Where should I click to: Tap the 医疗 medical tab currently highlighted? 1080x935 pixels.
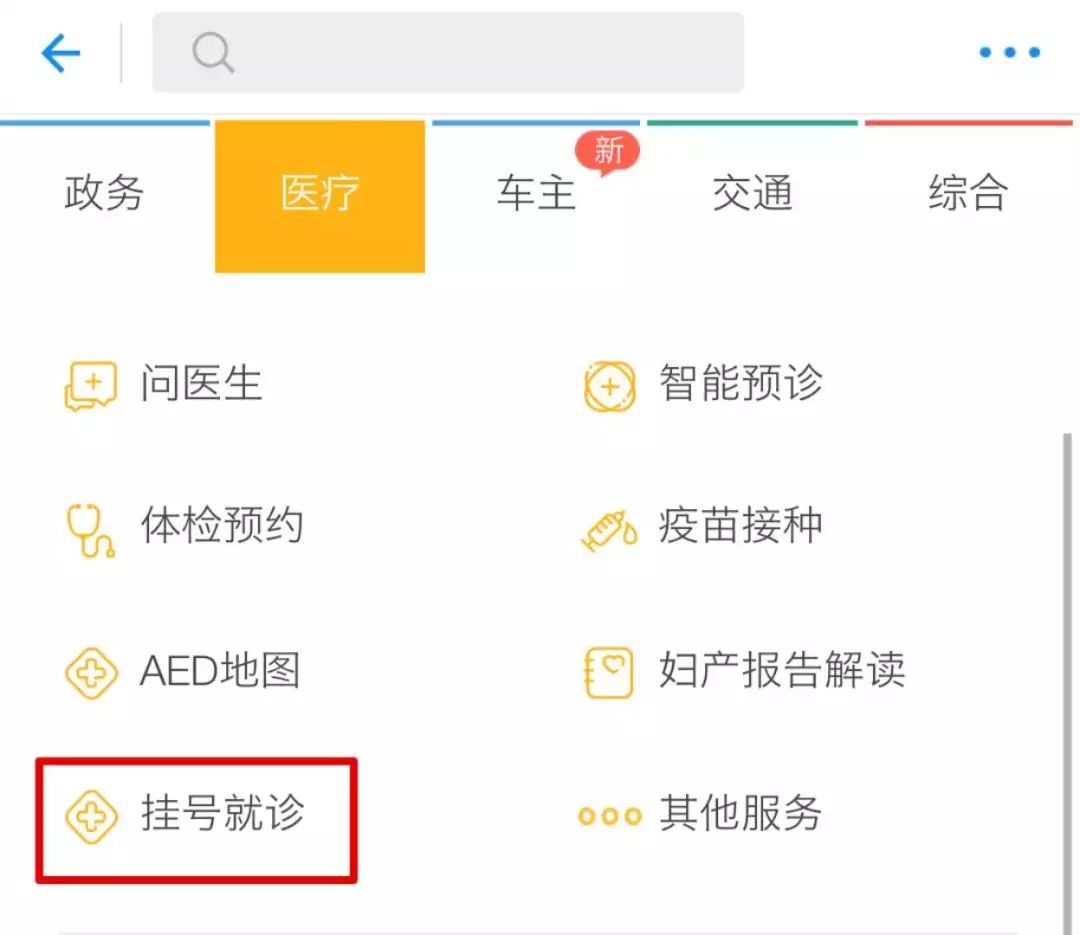click(x=320, y=195)
